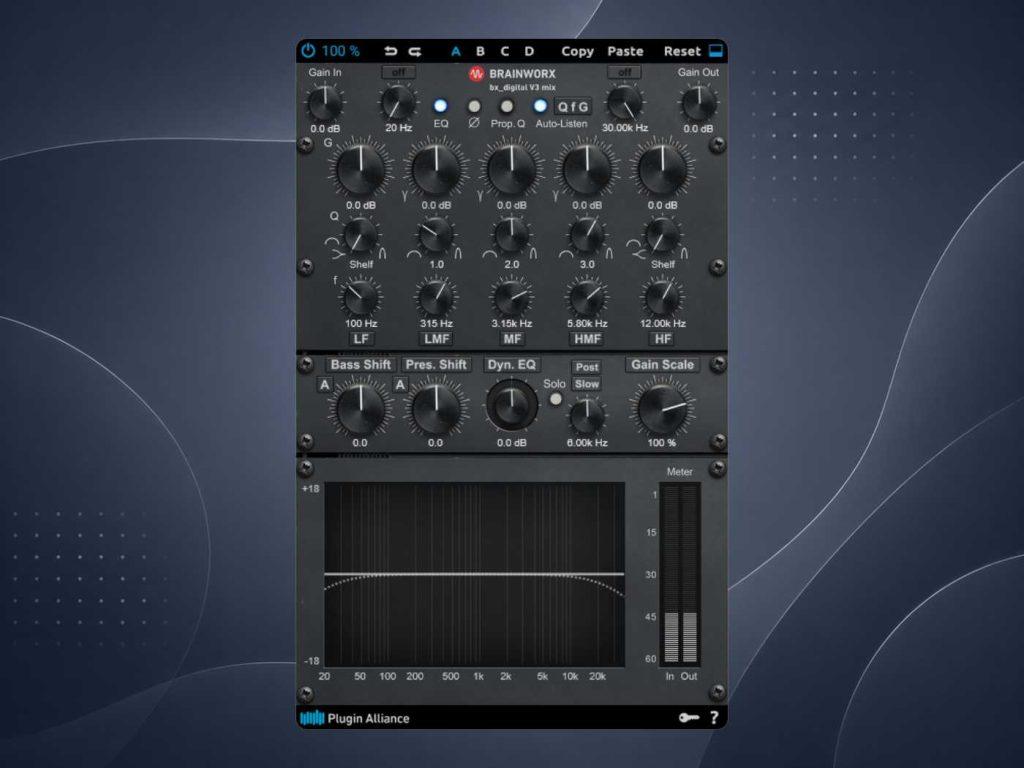The width and height of the screenshot is (1024, 768).
Task: Select preset slot B
Action: point(480,52)
